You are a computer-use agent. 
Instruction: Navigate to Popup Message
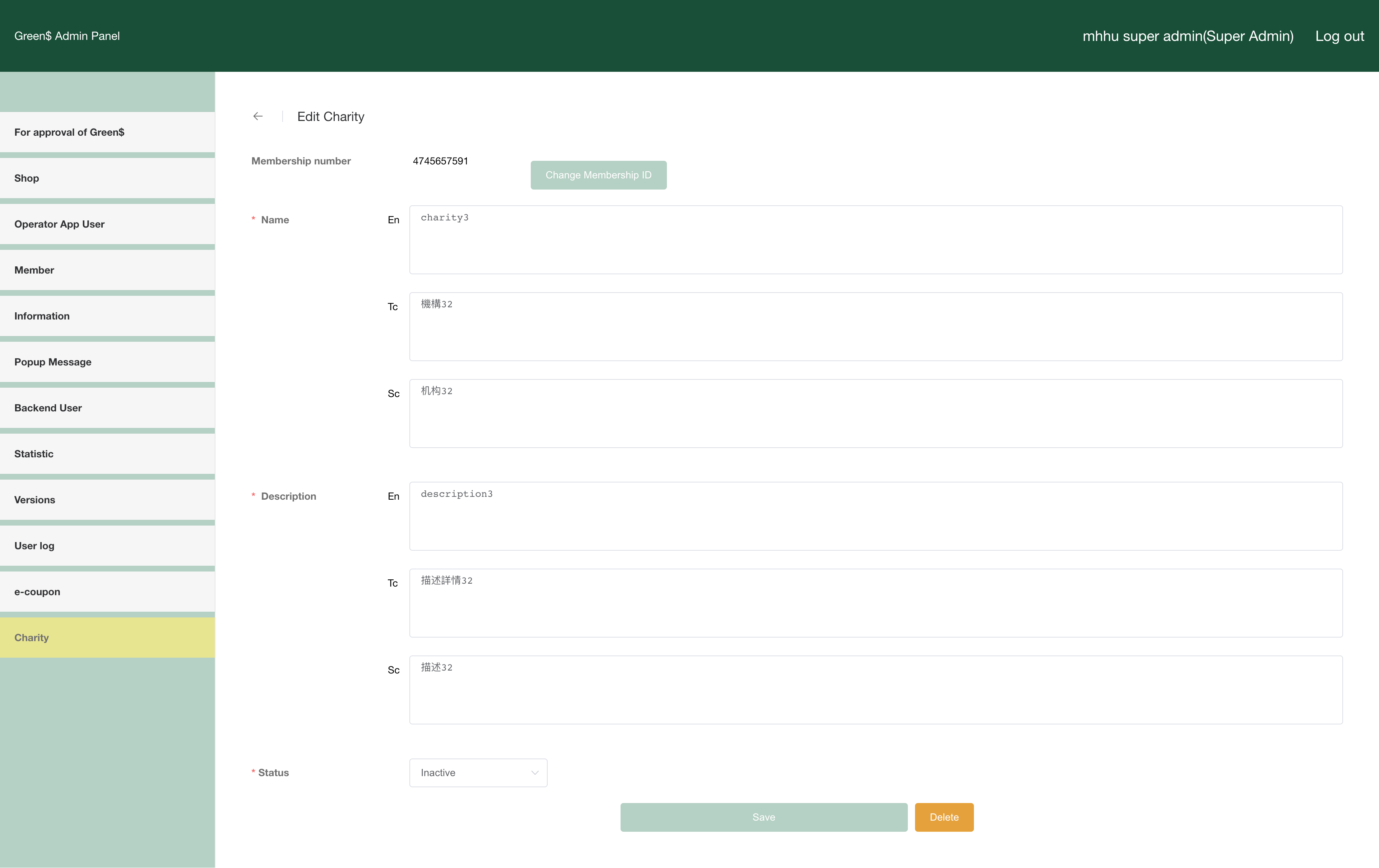tap(107, 362)
